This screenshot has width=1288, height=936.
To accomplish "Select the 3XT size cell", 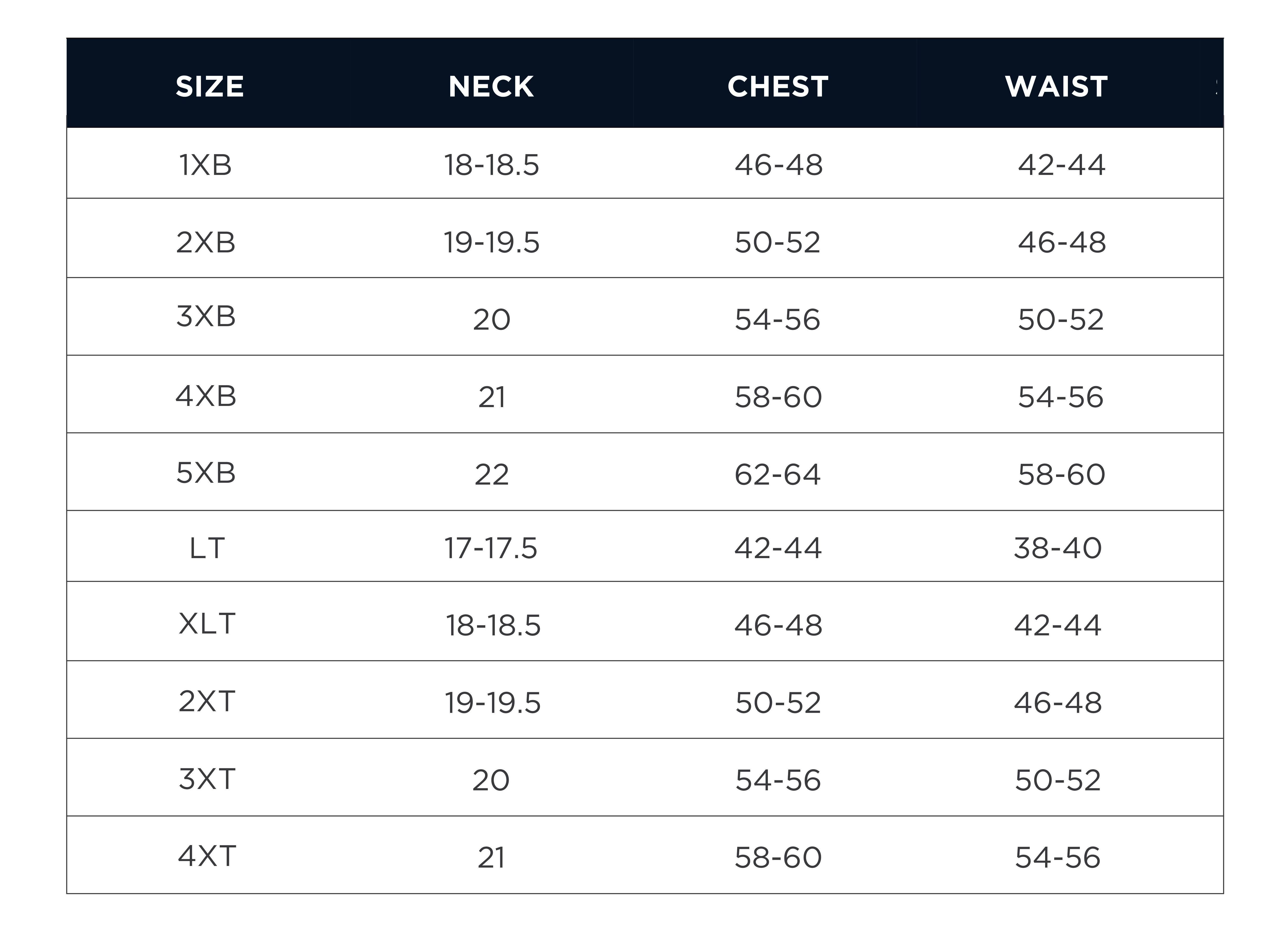I will tap(207, 779).
